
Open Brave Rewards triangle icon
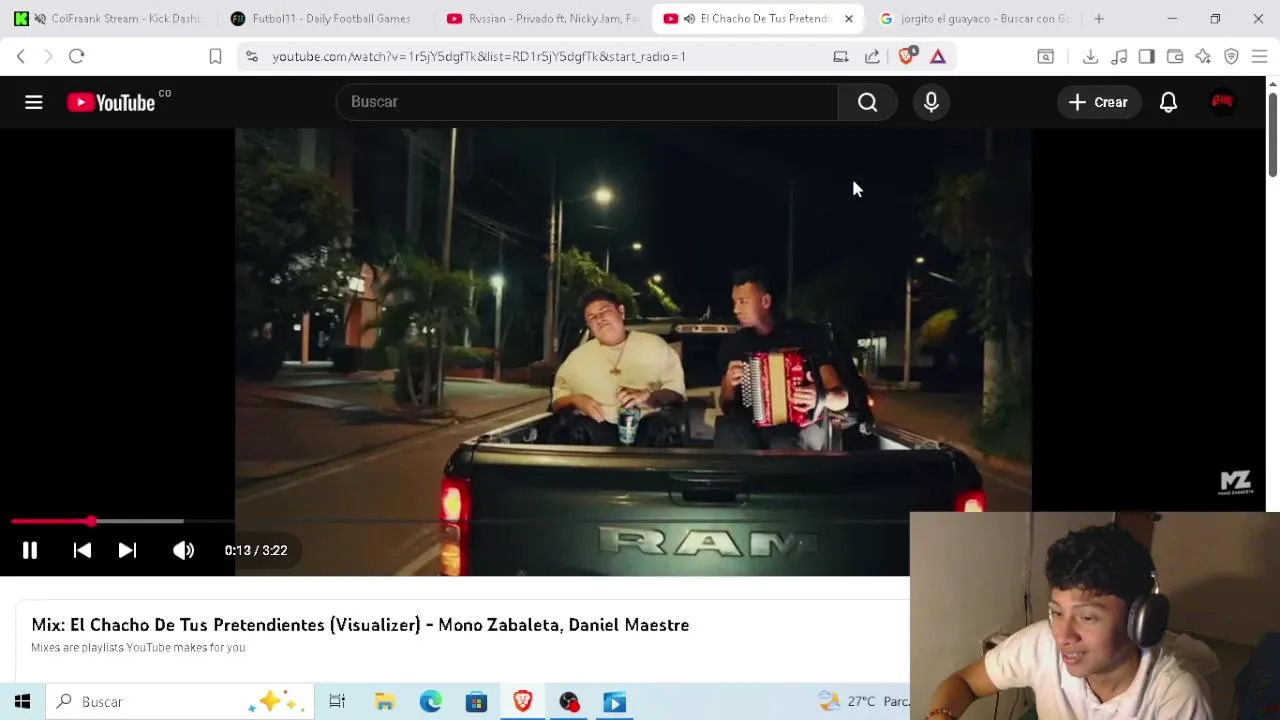(938, 57)
